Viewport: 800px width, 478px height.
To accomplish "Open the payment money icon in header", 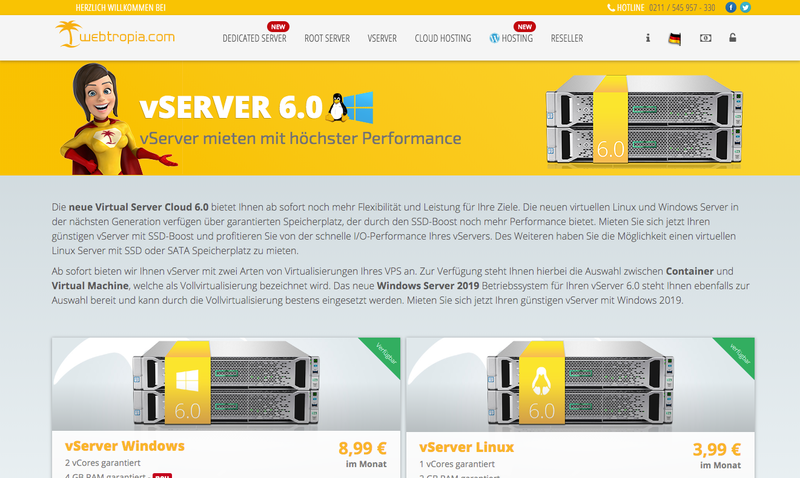I will 706,38.
